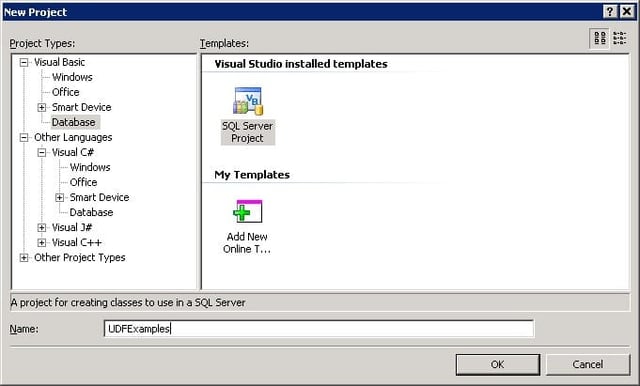Switch to large icons view
Viewport: 640px width, 386px height.
[600, 38]
